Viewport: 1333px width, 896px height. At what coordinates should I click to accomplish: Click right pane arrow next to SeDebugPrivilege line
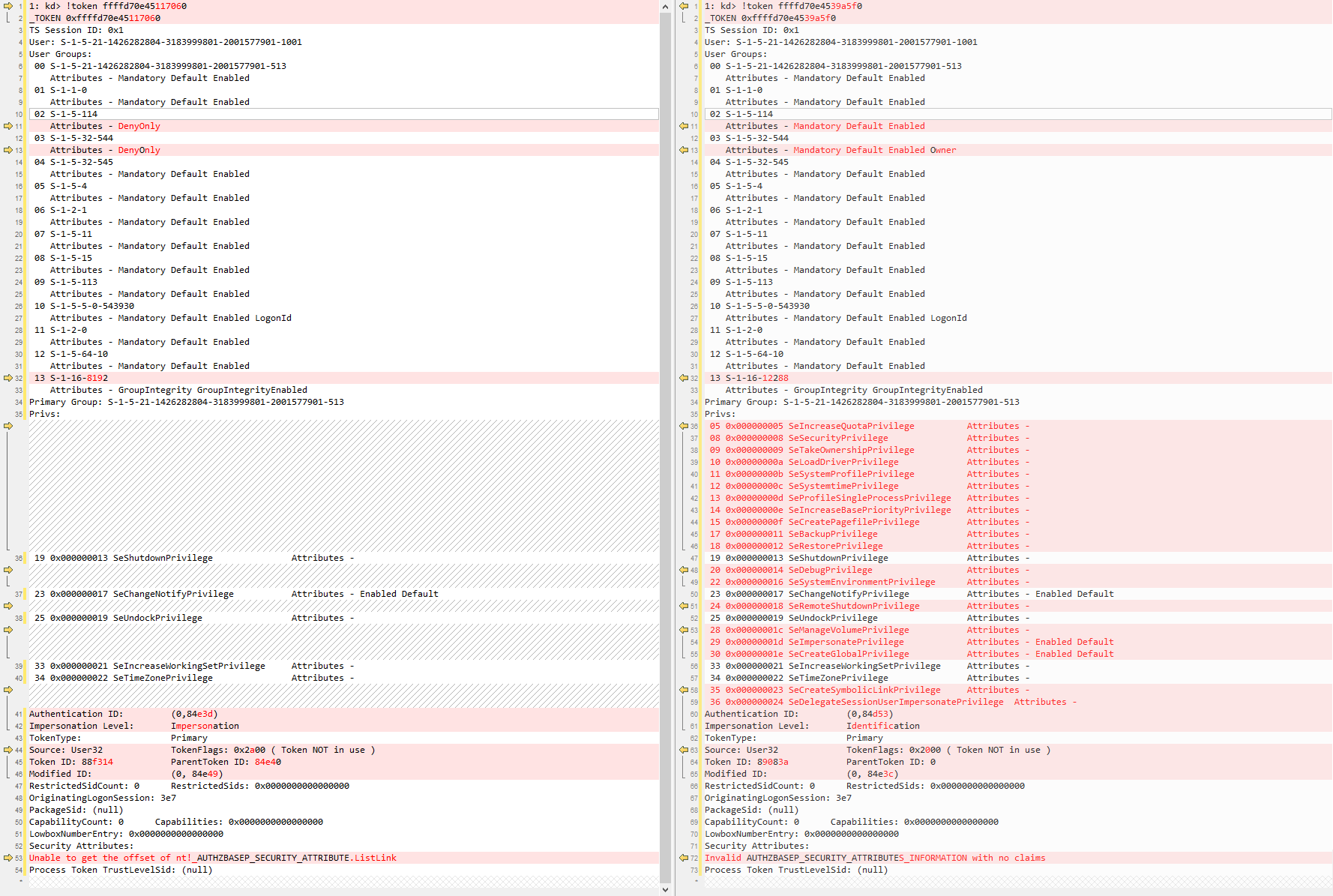(x=684, y=570)
